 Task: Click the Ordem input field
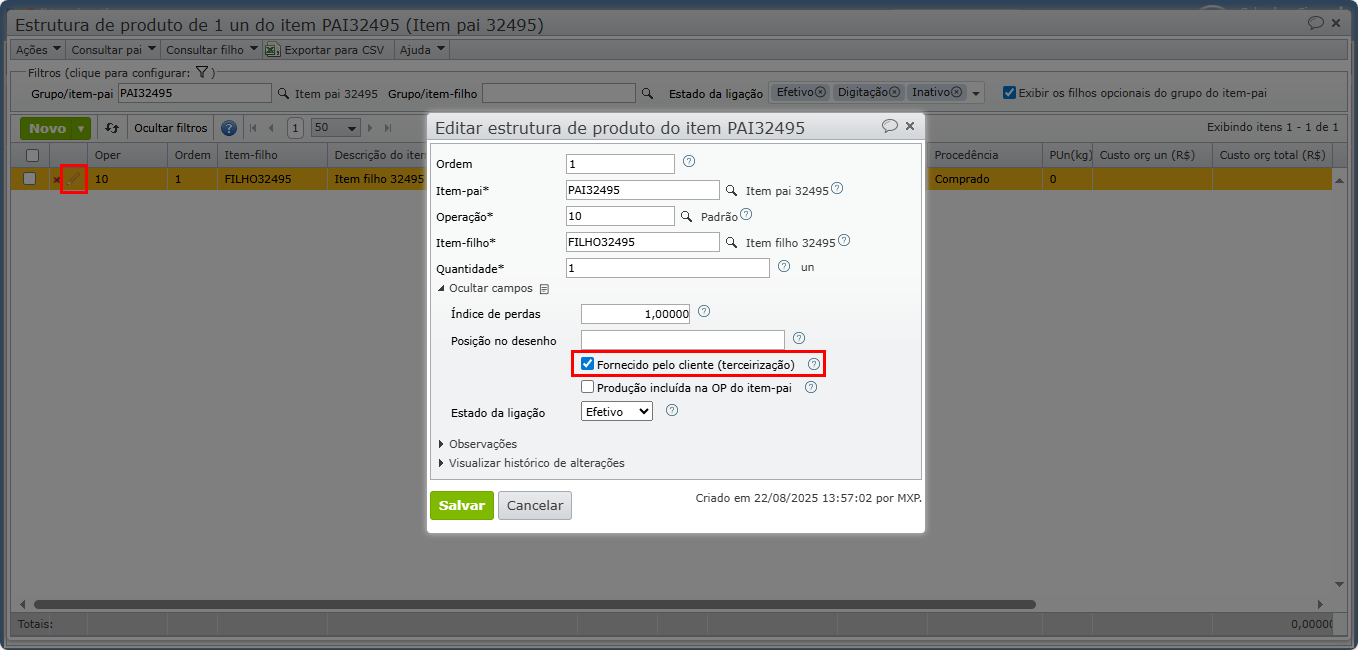click(x=620, y=164)
